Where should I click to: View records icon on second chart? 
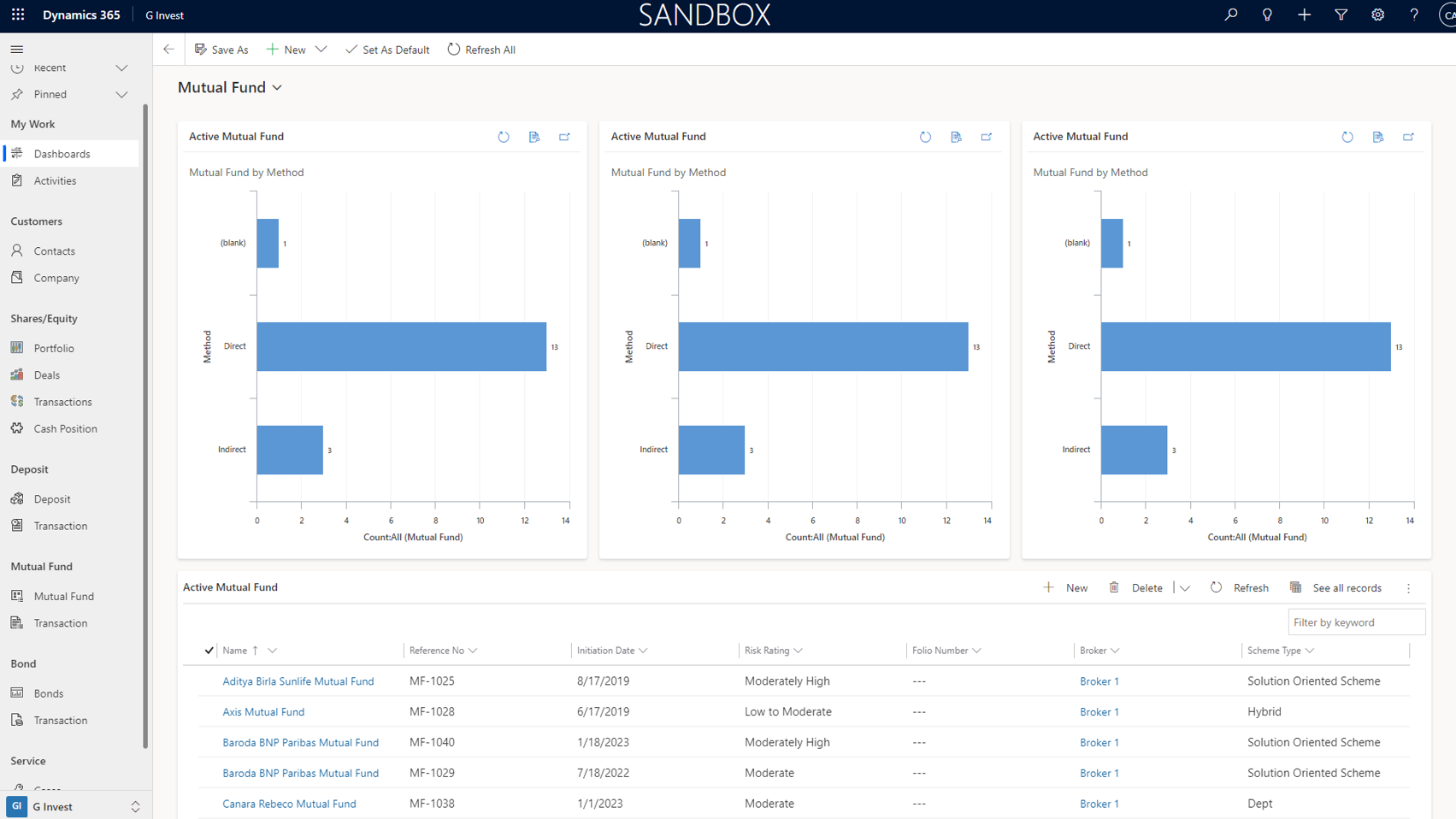956,137
